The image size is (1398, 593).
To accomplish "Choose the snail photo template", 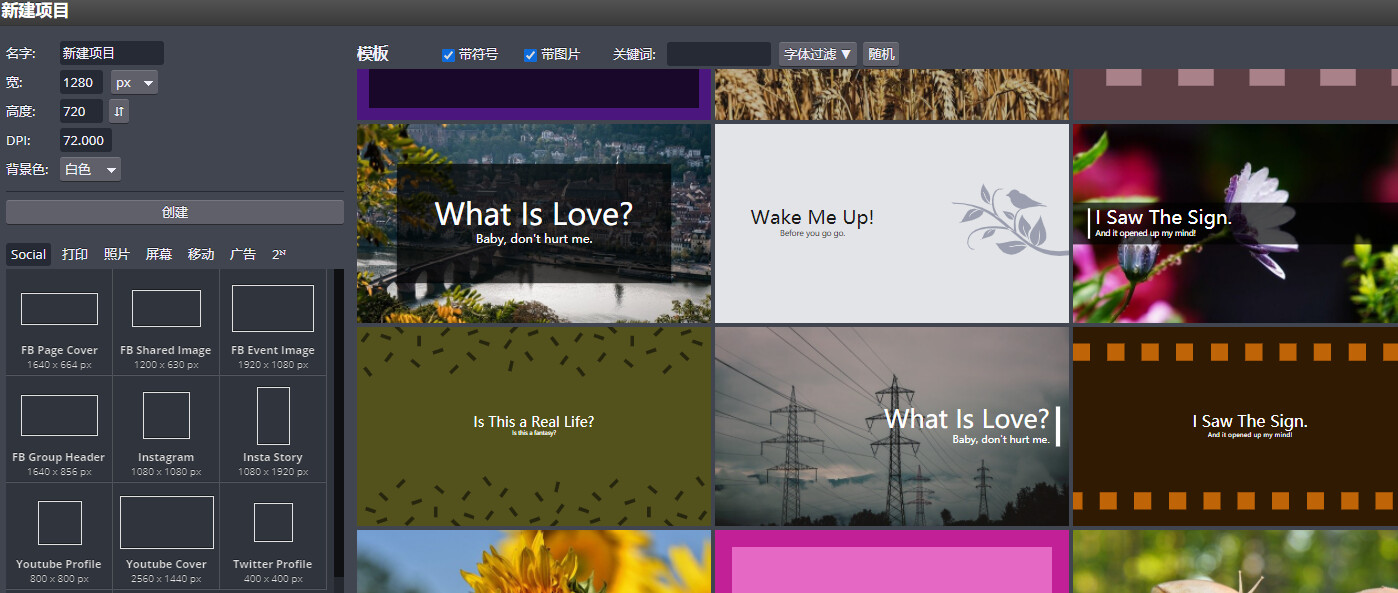I will [1235, 561].
